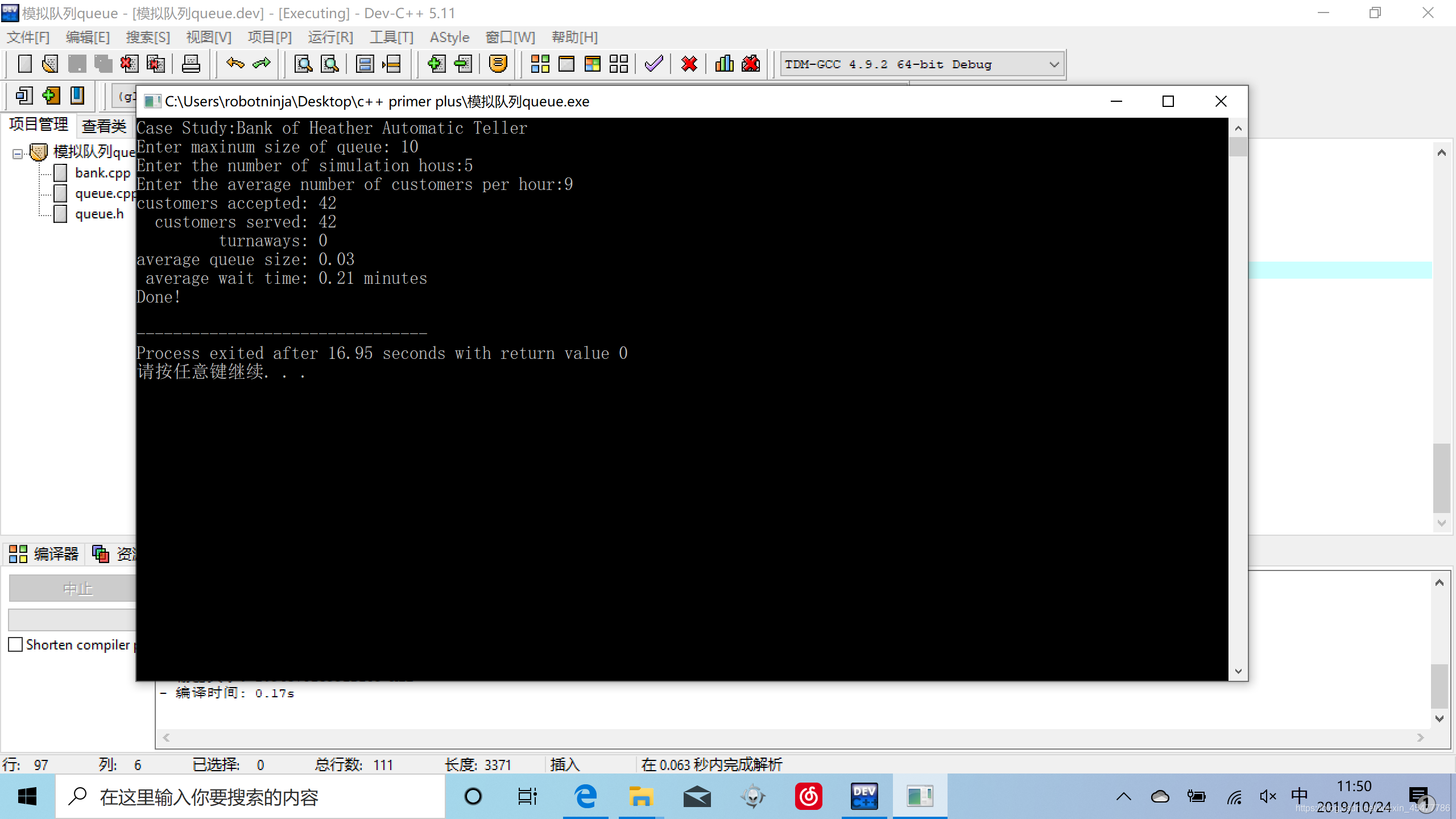
Task: Click the Profile bar-chart icon
Action: point(724,64)
